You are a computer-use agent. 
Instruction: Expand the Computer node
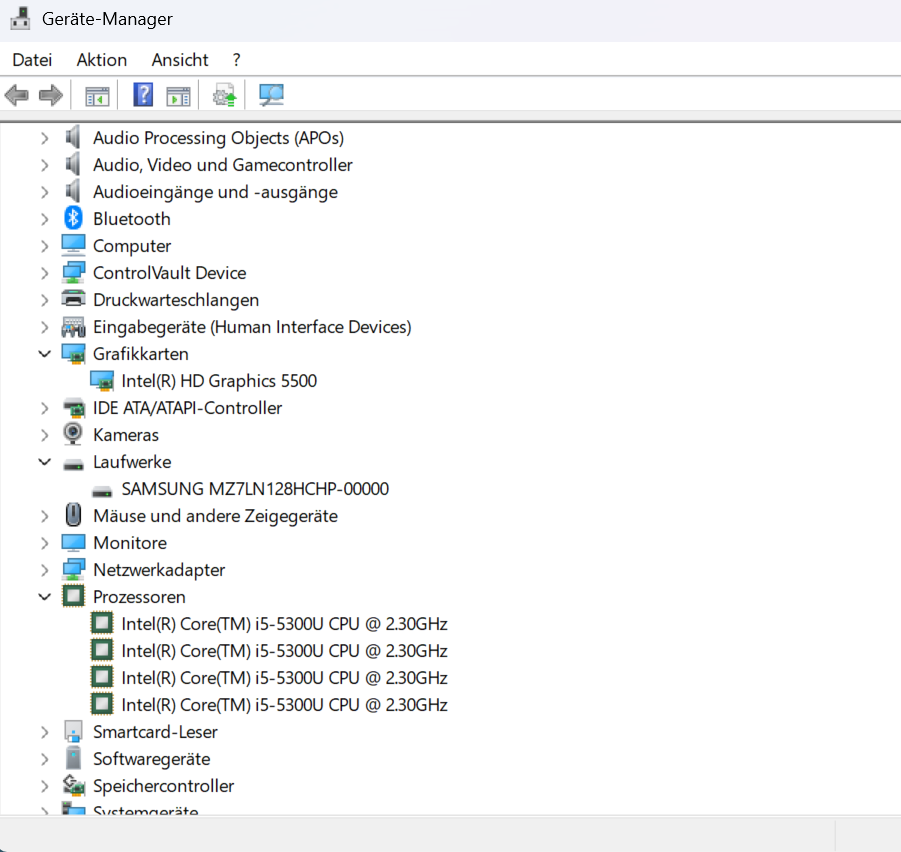click(45, 246)
